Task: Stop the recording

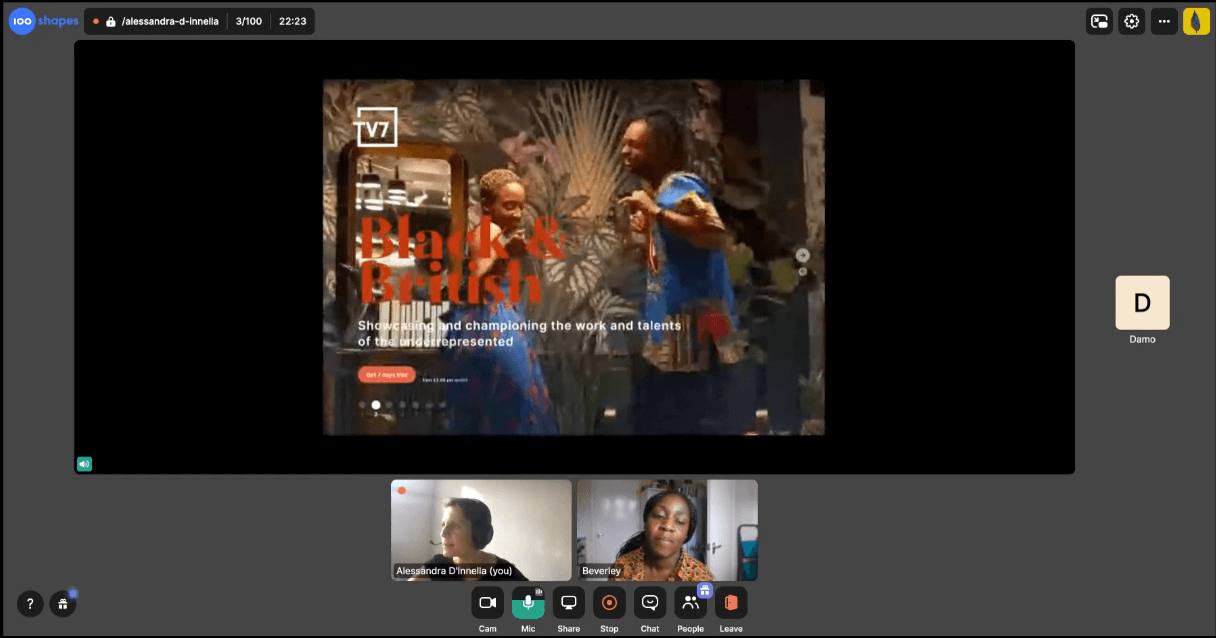Action: coord(609,603)
